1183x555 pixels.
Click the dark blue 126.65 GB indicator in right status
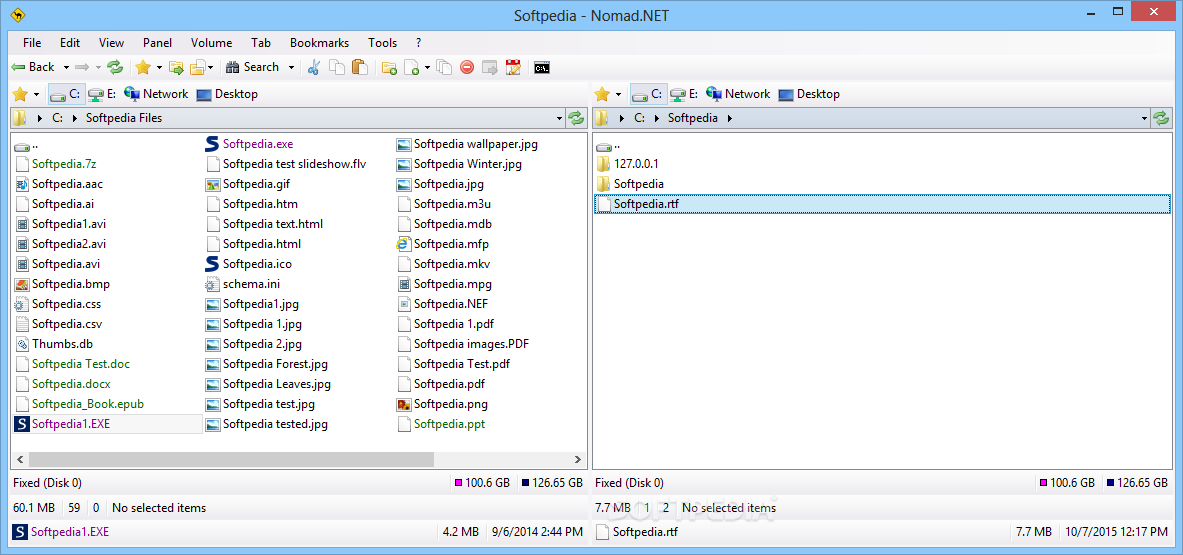coord(1137,483)
